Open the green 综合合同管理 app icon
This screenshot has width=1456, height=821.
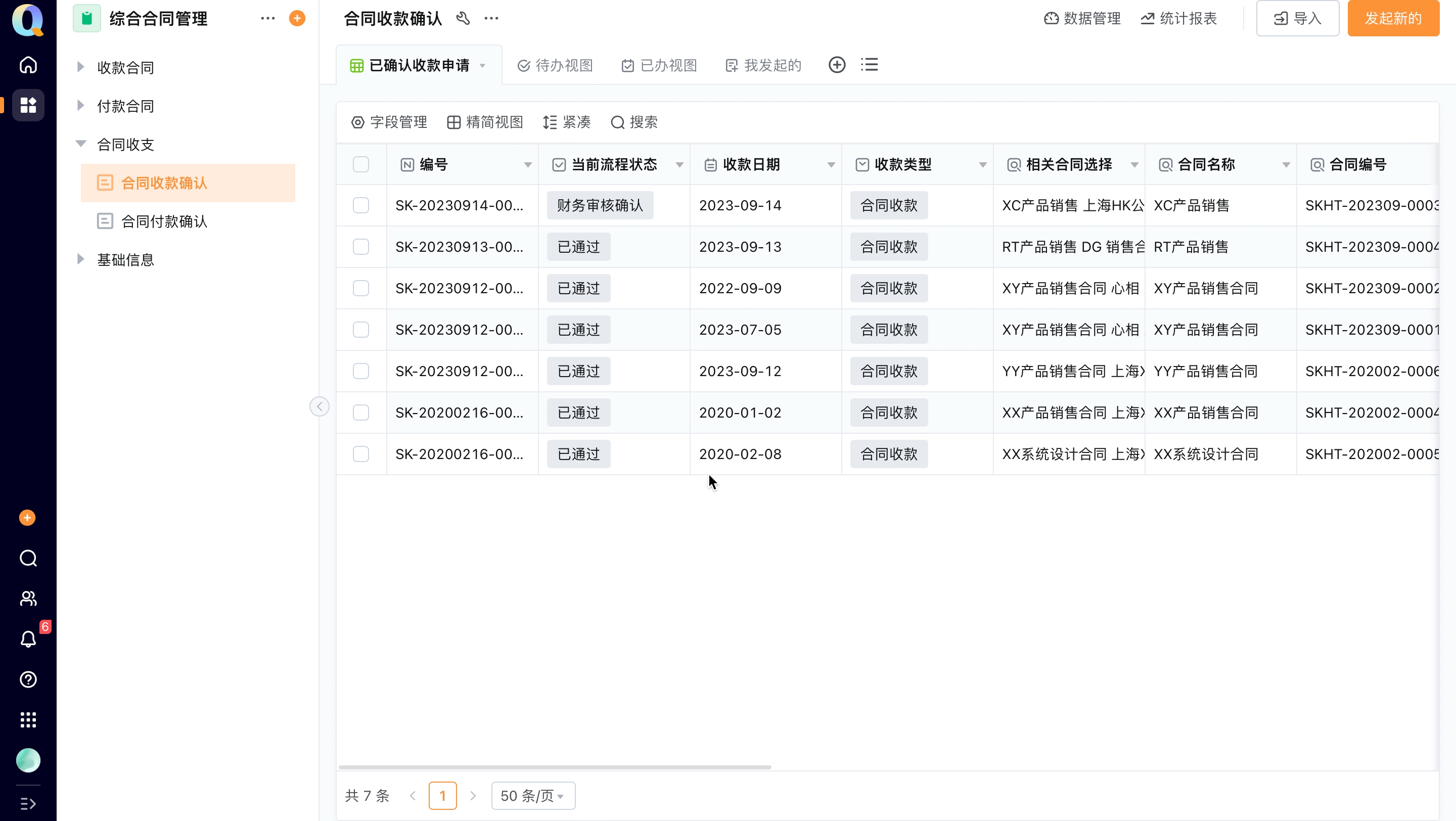click(x=86, y=19)
